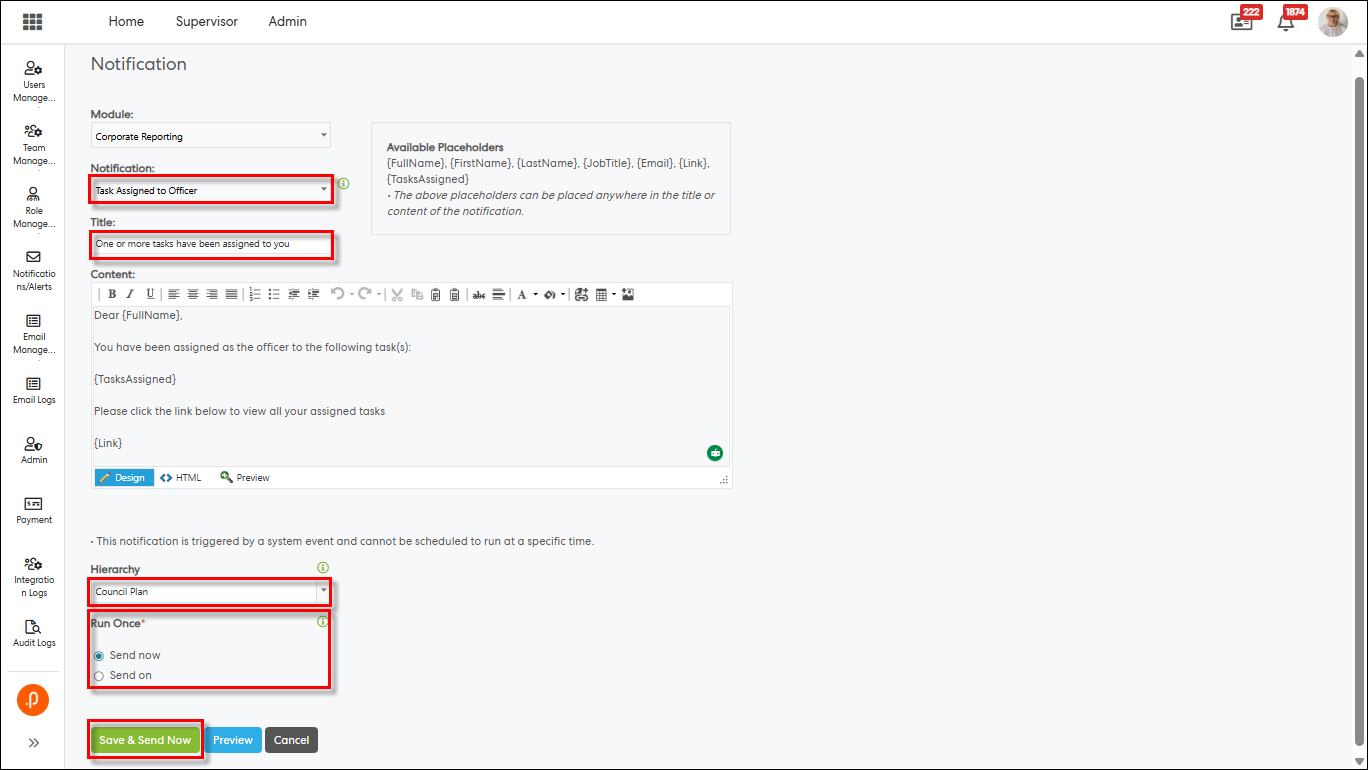The image size is (1368, 770).
Task: Expand the Hierarchy dropdown
Action: [211, 592]
